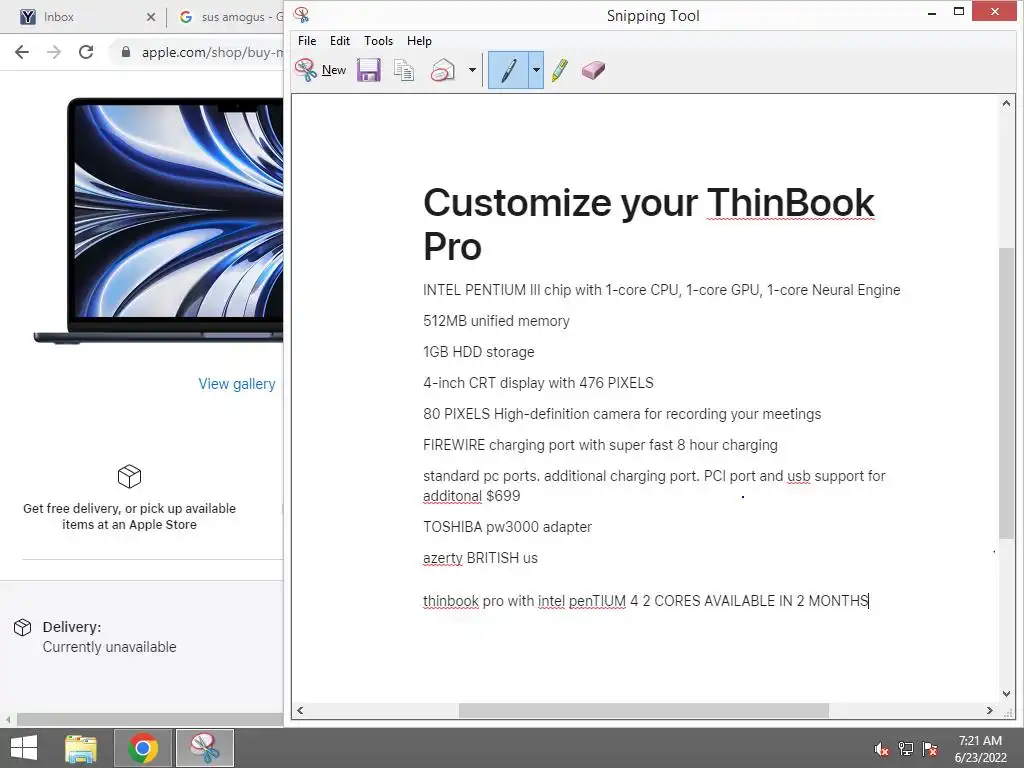
Task: Click the Yahoo Mail tab favicon
Action: pos(28,17)
